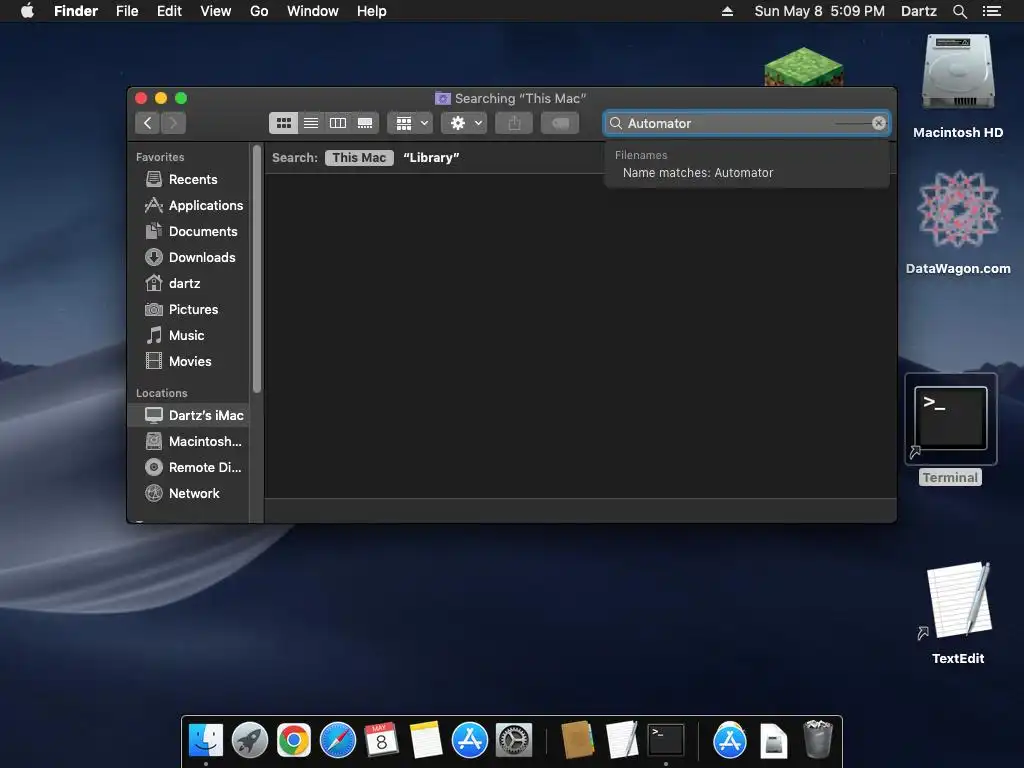Select Network in the sidebar
Image resolution: width=1024 pixels, height=768 pixels.
click(189, 494)
